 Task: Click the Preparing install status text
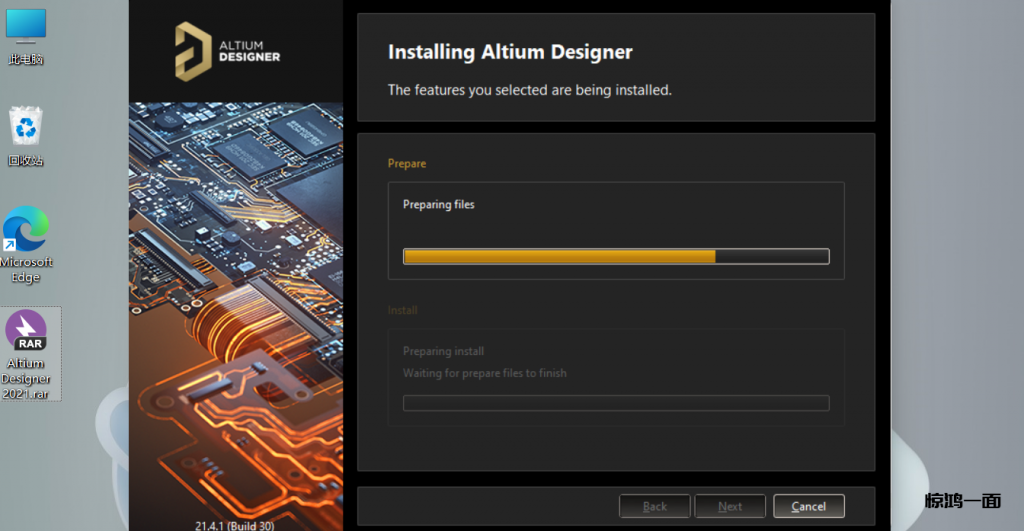443,351
